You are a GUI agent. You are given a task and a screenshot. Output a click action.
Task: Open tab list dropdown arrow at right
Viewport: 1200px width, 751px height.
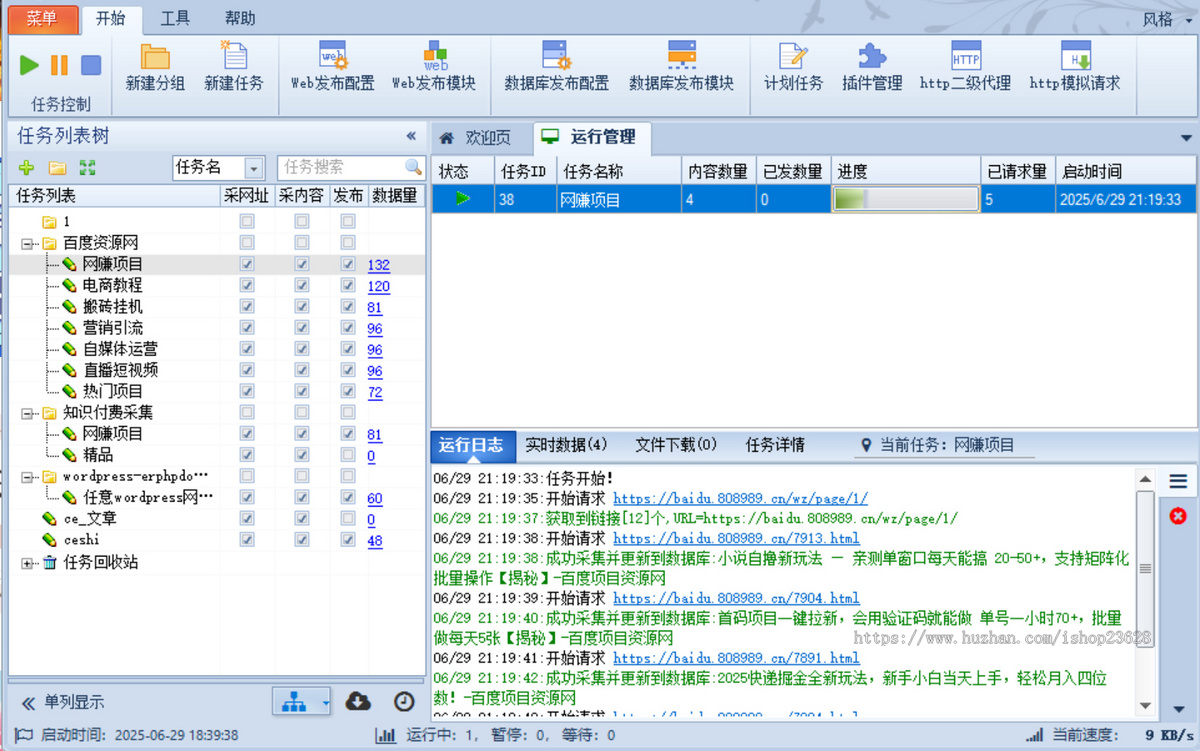[x=1187, y=138]
